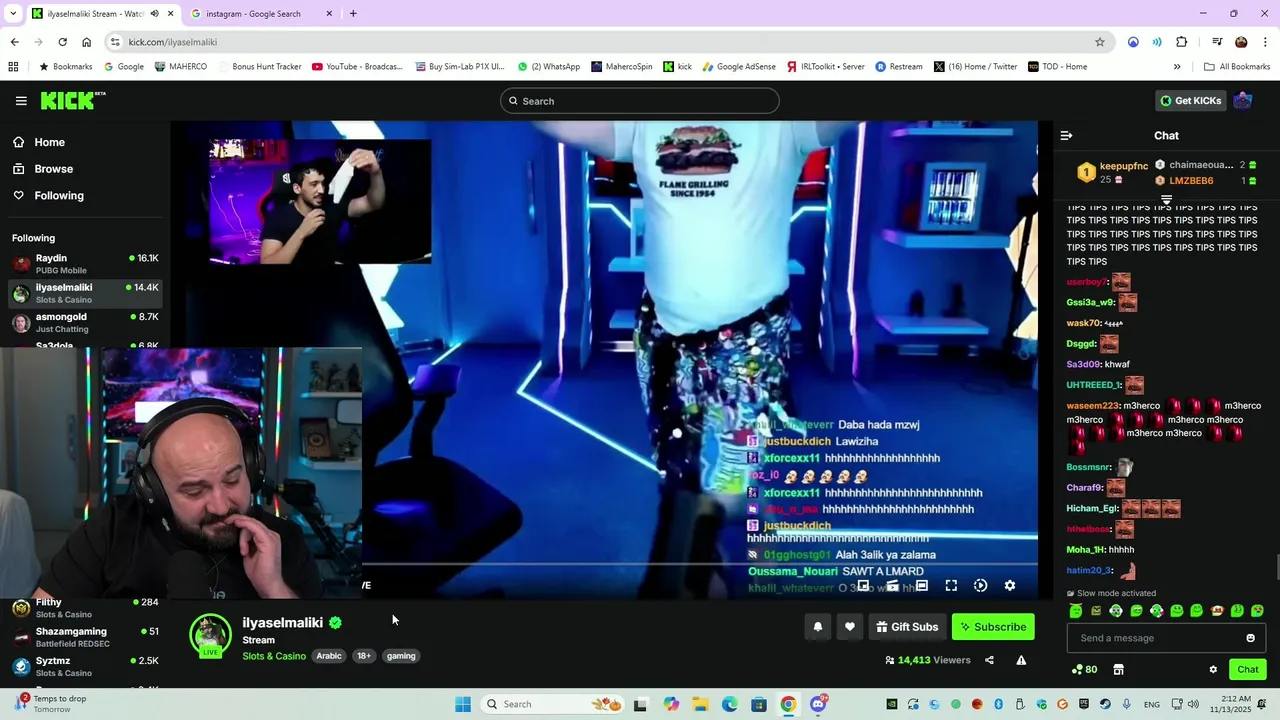Click the Get KICKs button
The height and width of the screenshot is (720, 1280).
point(1190,101)
